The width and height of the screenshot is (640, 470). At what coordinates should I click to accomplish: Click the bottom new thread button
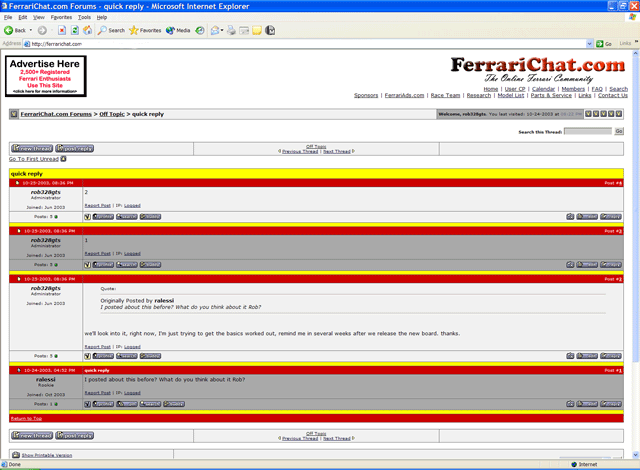coord(32,436)
